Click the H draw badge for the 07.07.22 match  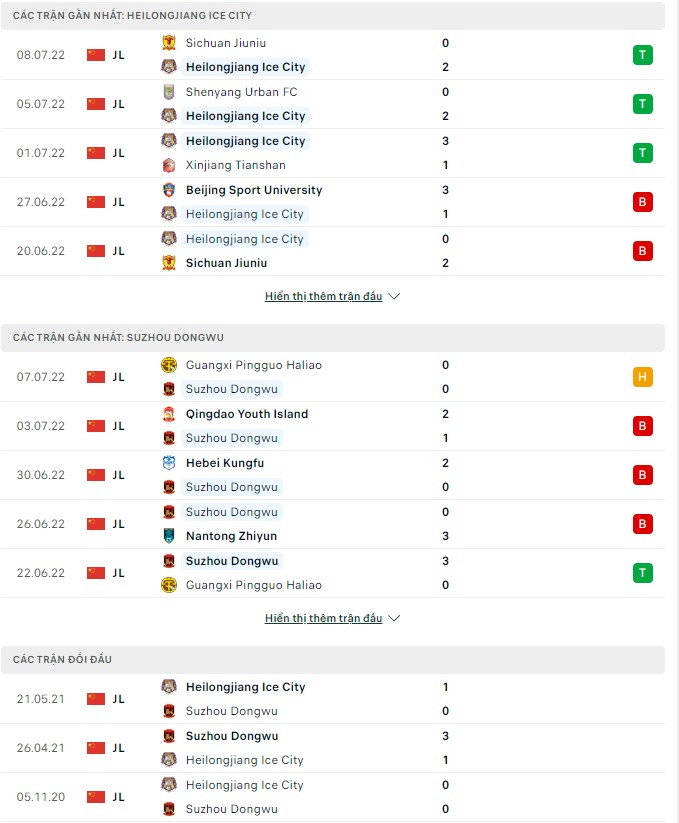coord(642,377)
